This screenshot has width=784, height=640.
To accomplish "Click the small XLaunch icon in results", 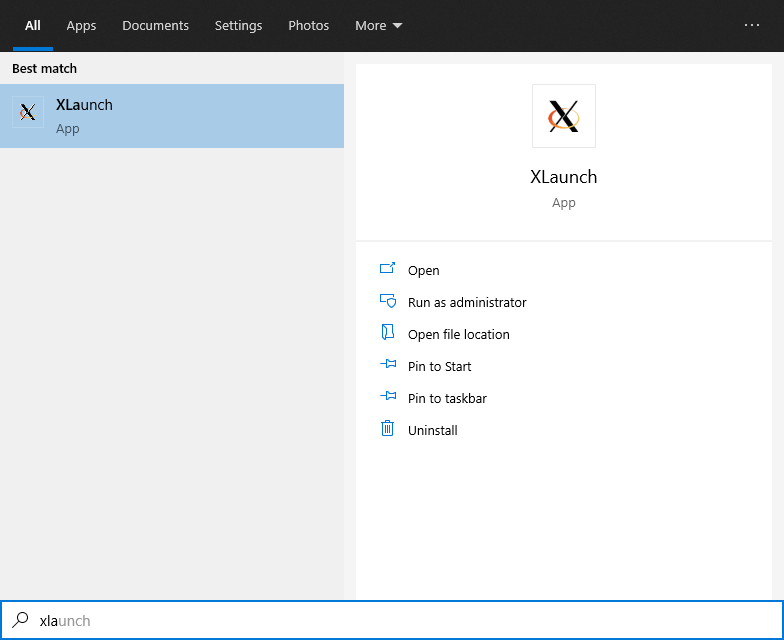I will coord(28,112).
